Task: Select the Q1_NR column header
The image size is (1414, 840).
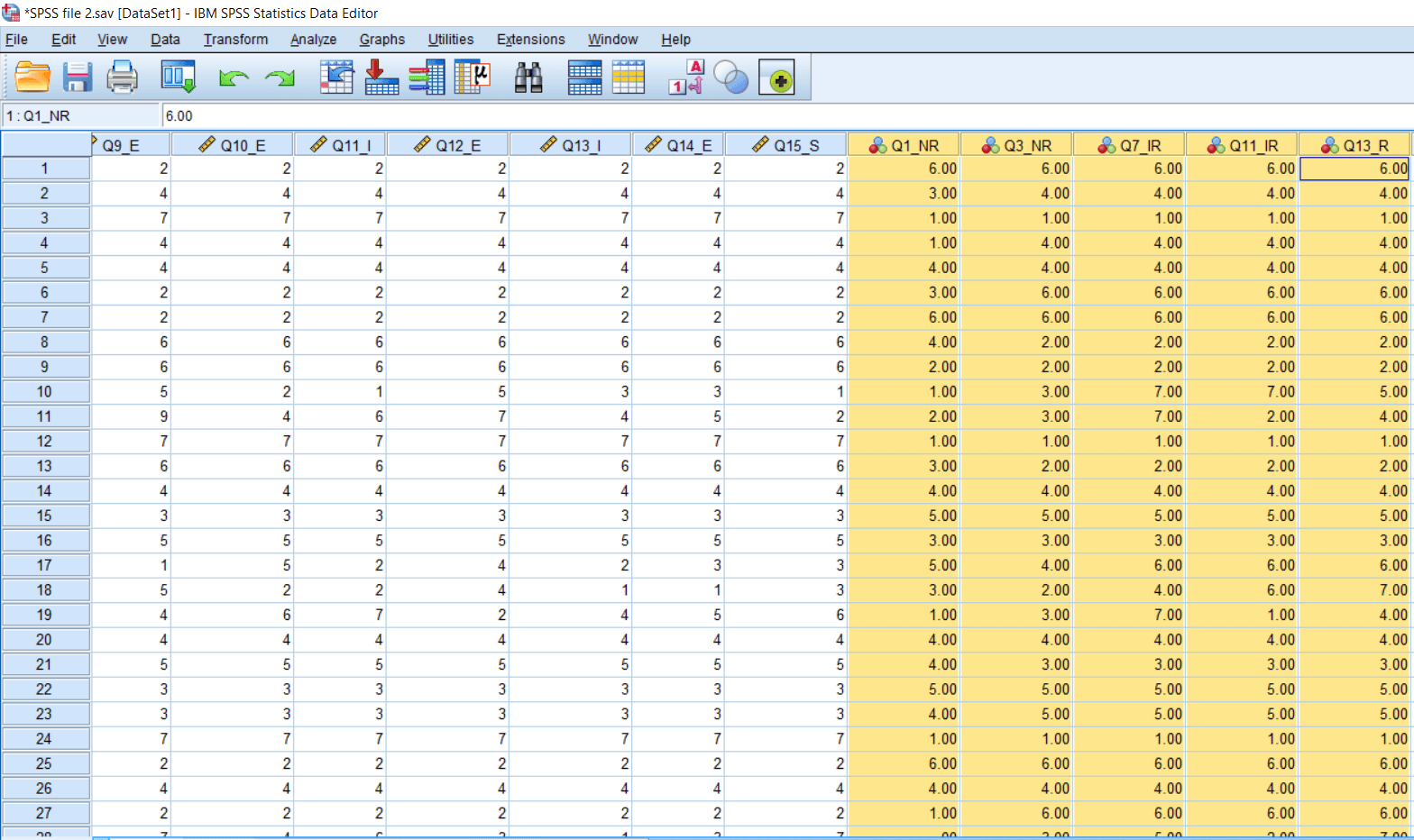Action: [x=904, y=145]
